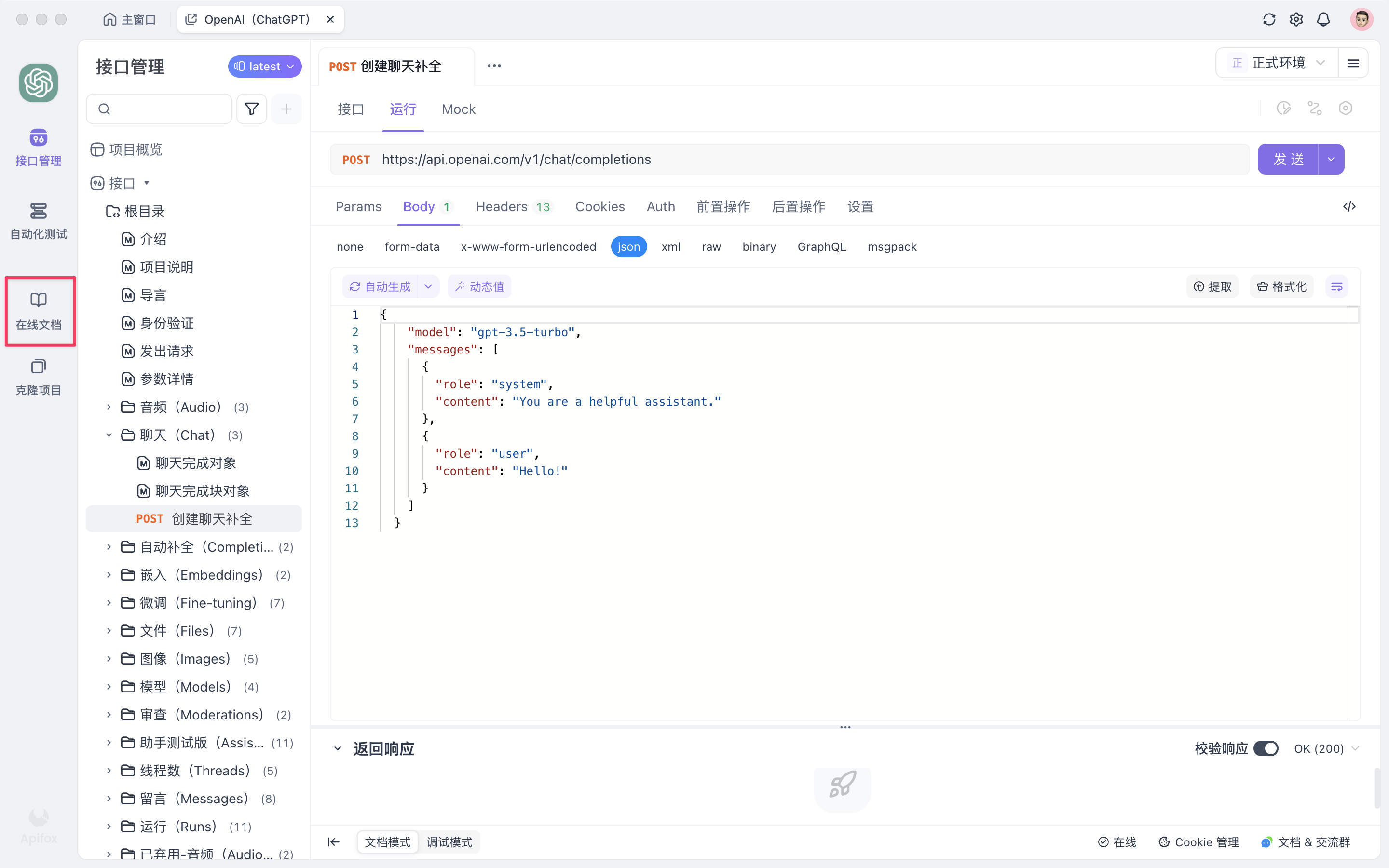
Task: Expand the 音频（Audio）folder
Action: [x=109, y=407]
